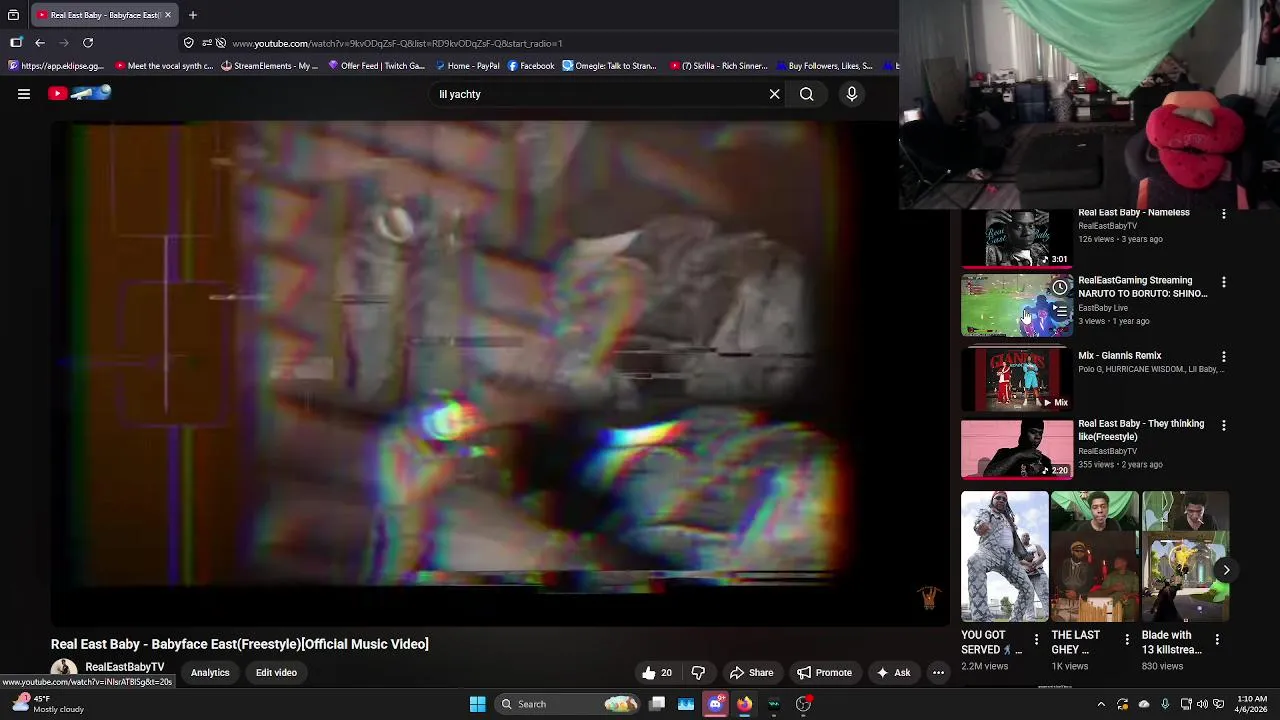
Task: Open the weather widget 45°F
Action: coord(50,704)
